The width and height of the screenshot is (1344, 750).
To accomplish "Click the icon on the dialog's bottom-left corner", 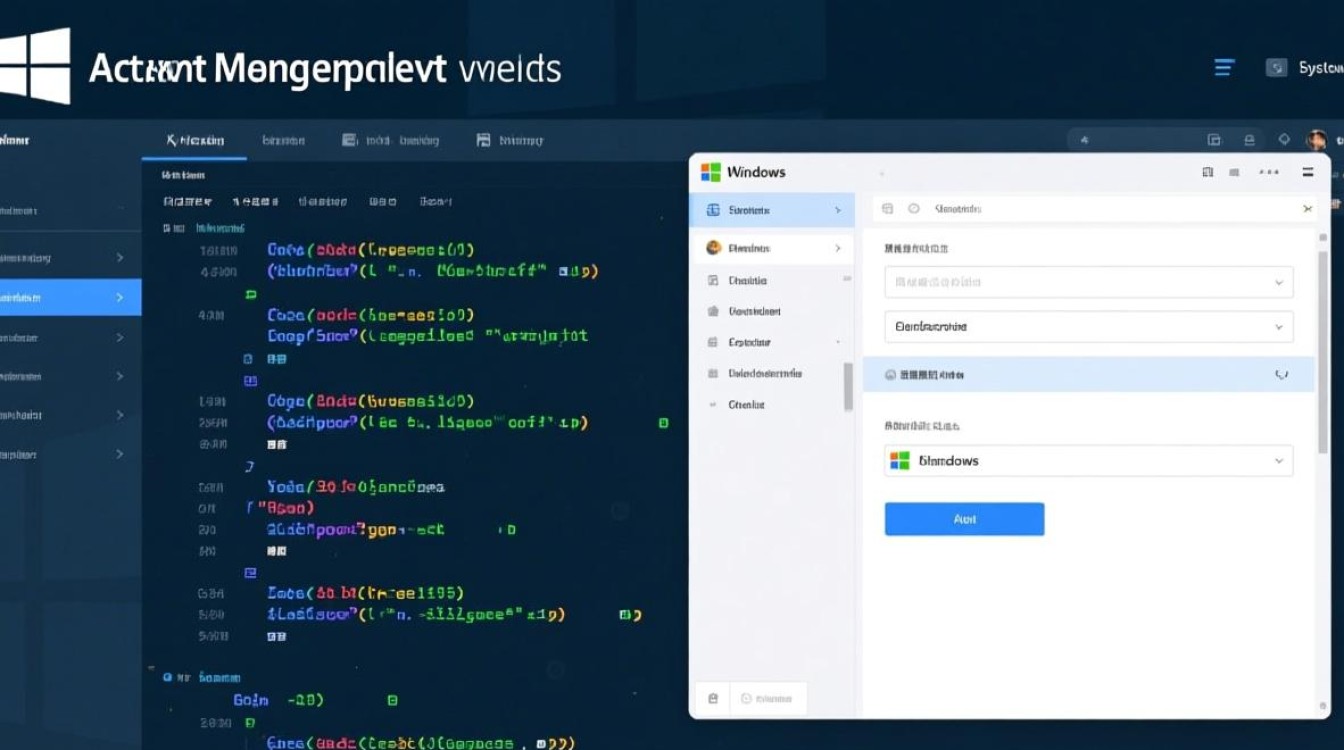I will pyautogui.click(x=713, y=699).
